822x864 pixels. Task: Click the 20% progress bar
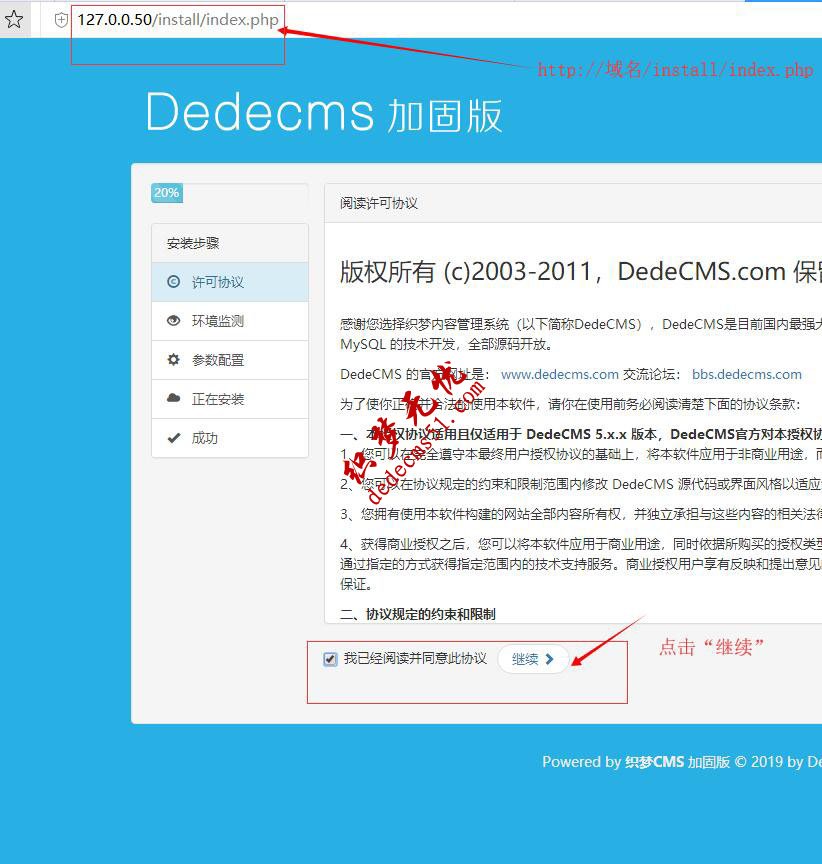coord(166,193)
